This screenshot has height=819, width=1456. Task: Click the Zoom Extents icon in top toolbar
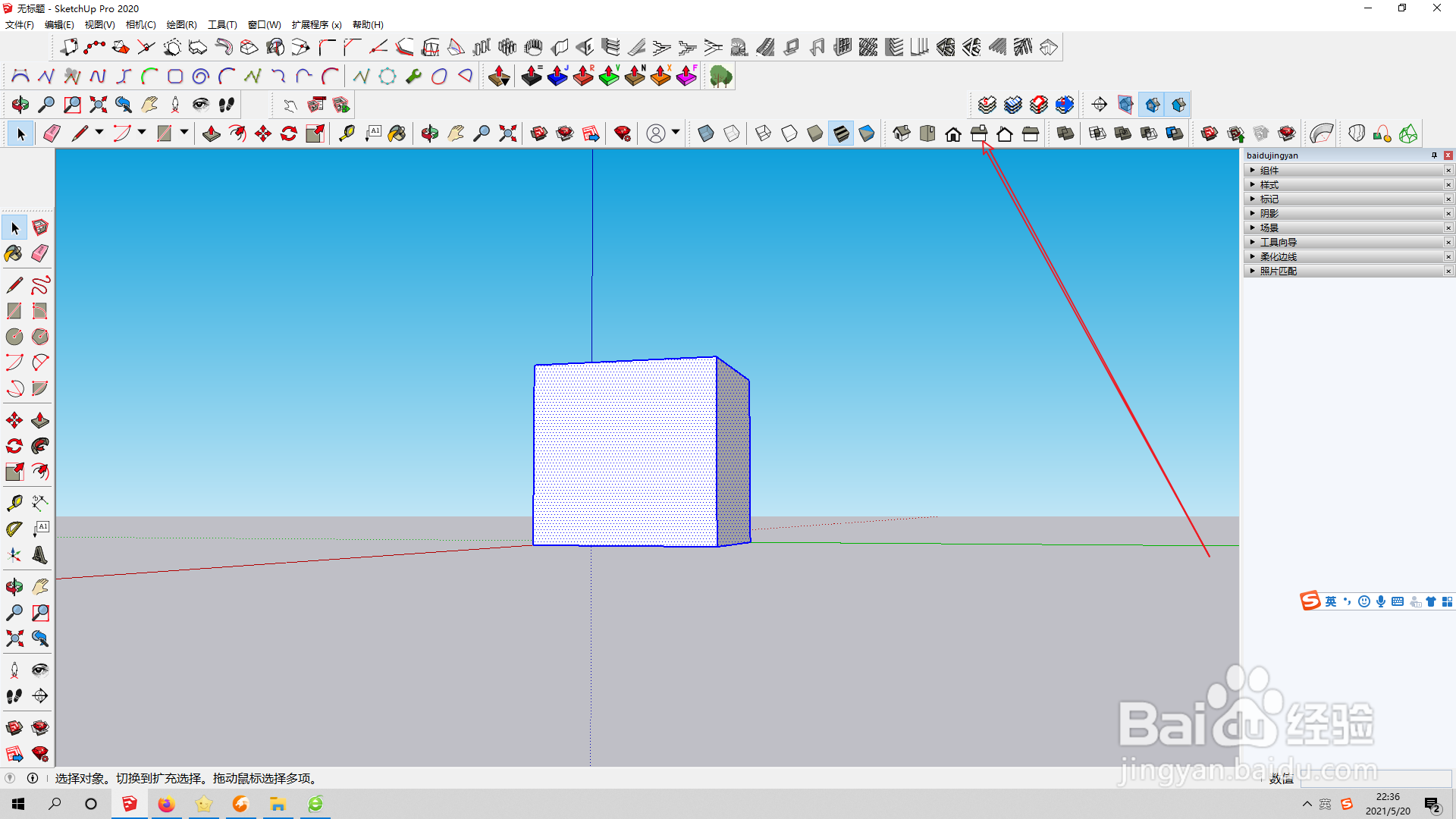pyautogui.click(x=507, y=134)
